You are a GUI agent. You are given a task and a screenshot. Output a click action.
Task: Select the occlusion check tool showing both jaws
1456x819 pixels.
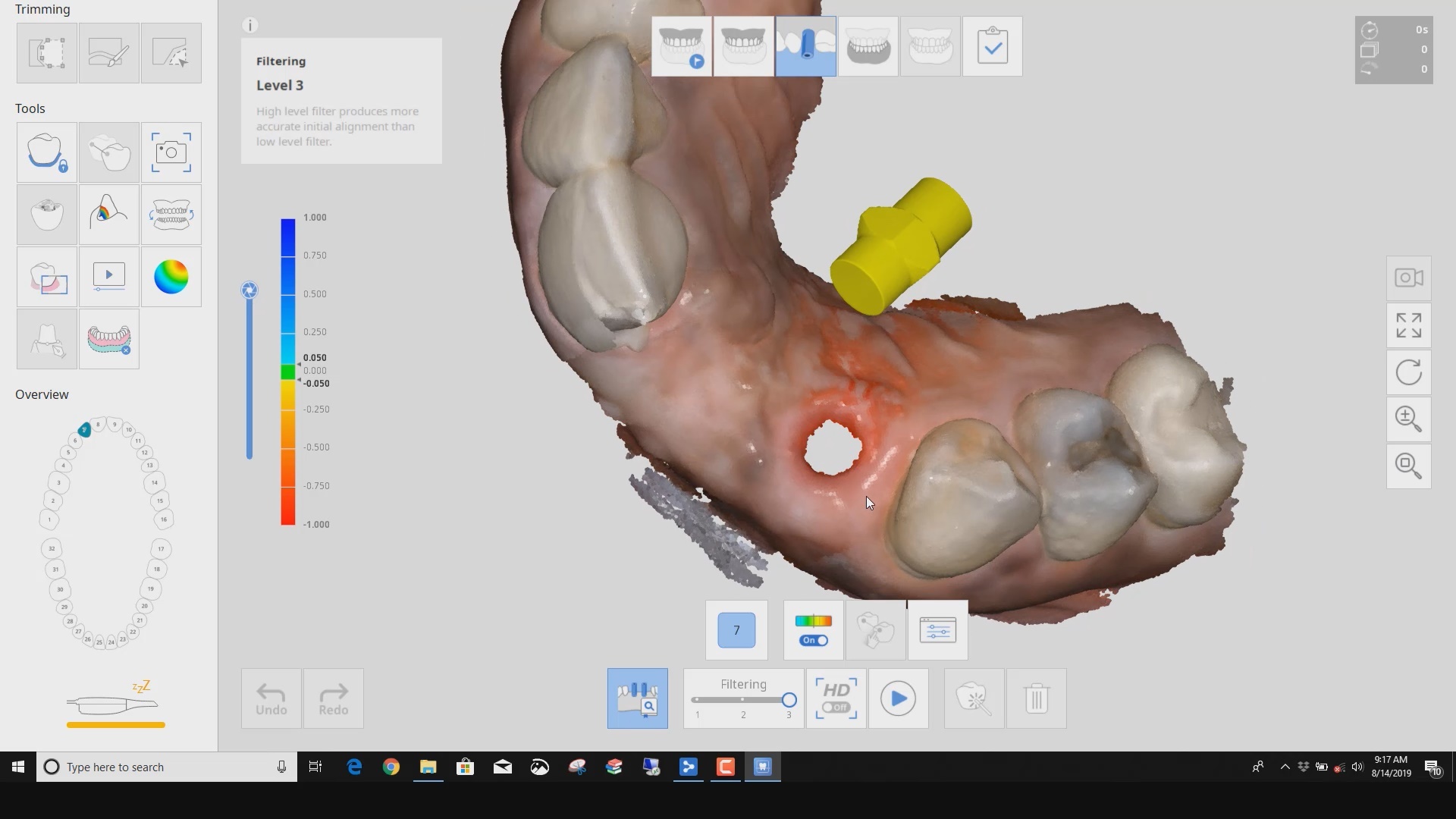[171, 214]
